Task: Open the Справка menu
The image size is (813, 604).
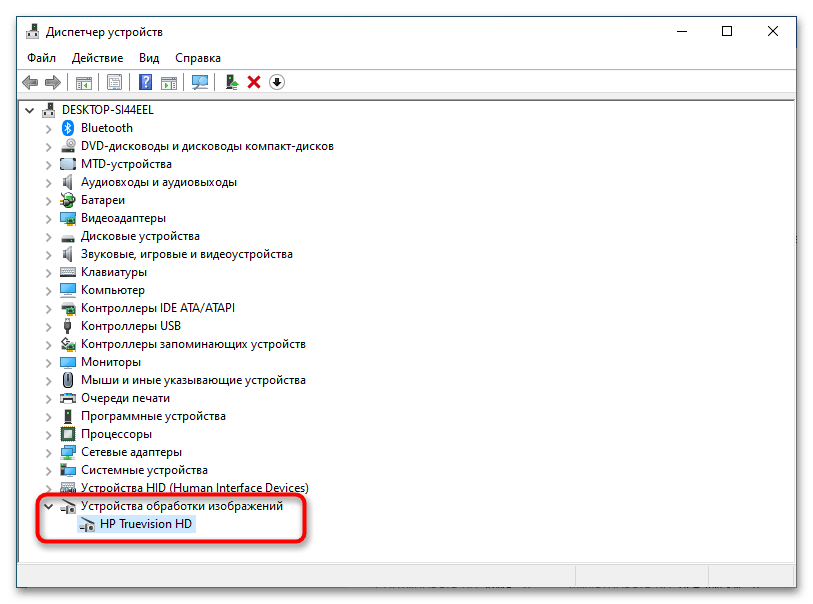Action: 198,58
